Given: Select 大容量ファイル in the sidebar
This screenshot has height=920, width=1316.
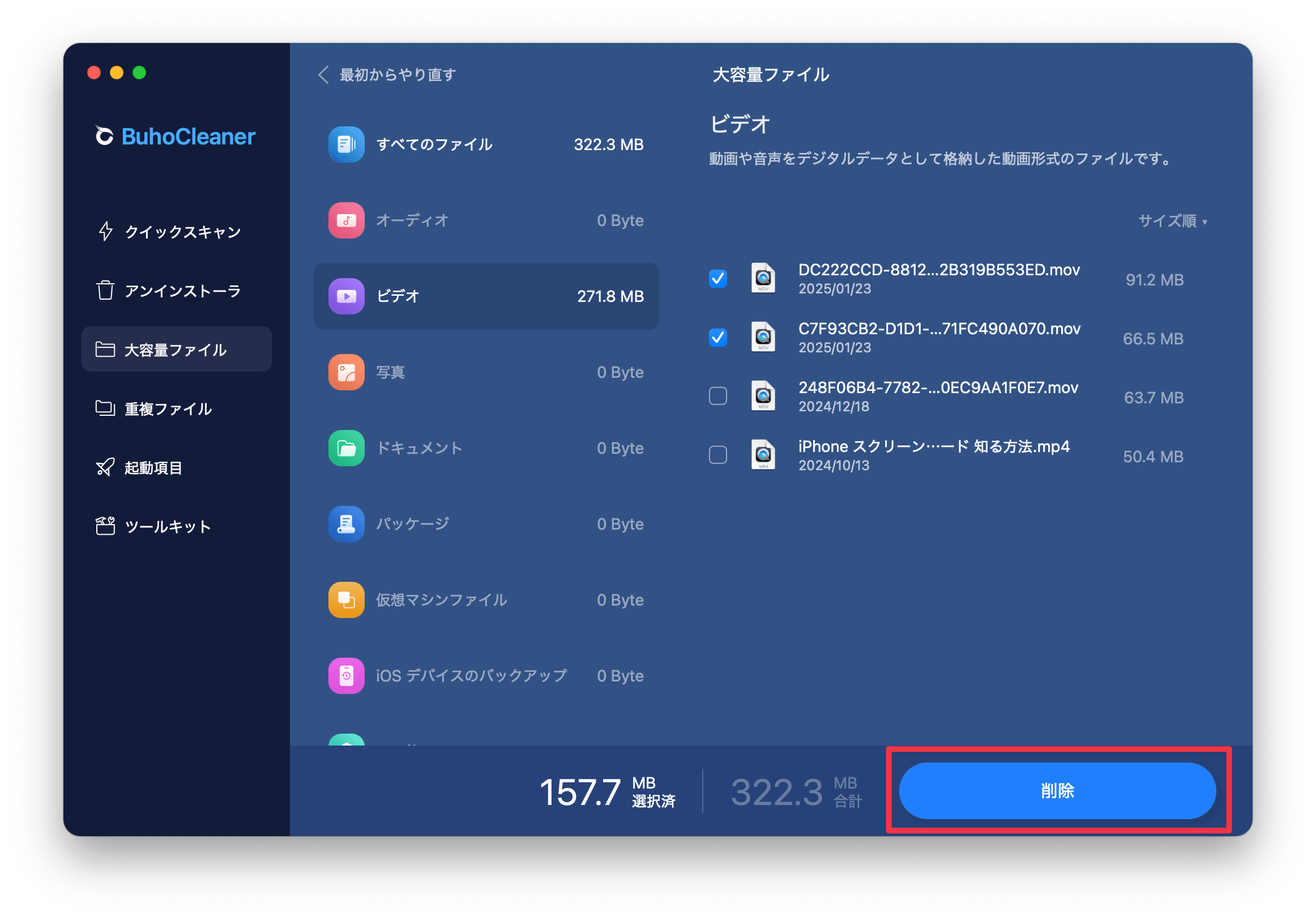Looking at the screenshot, I should point(177,350).
